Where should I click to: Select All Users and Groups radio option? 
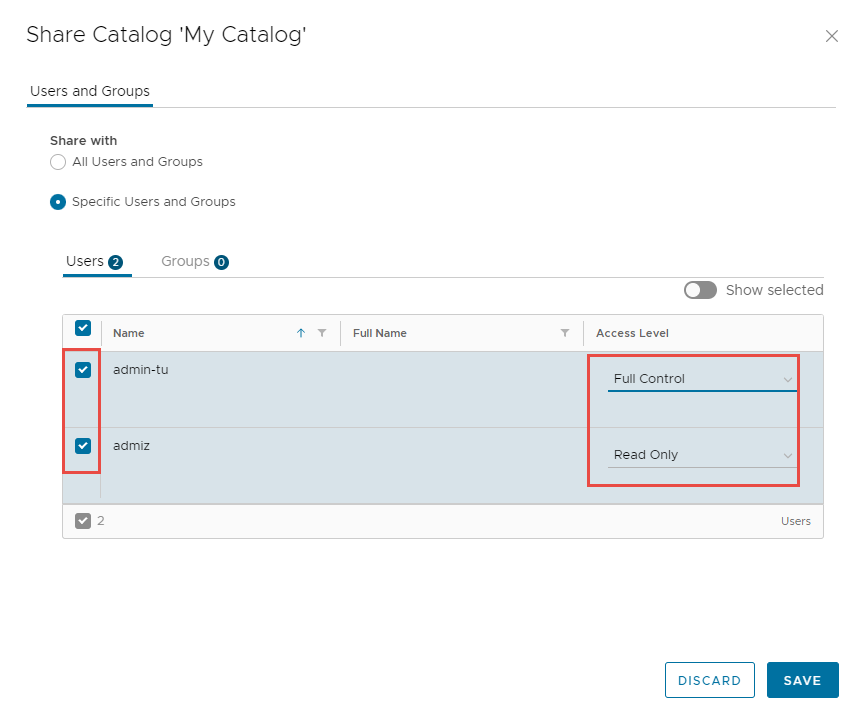pos(58,162)
